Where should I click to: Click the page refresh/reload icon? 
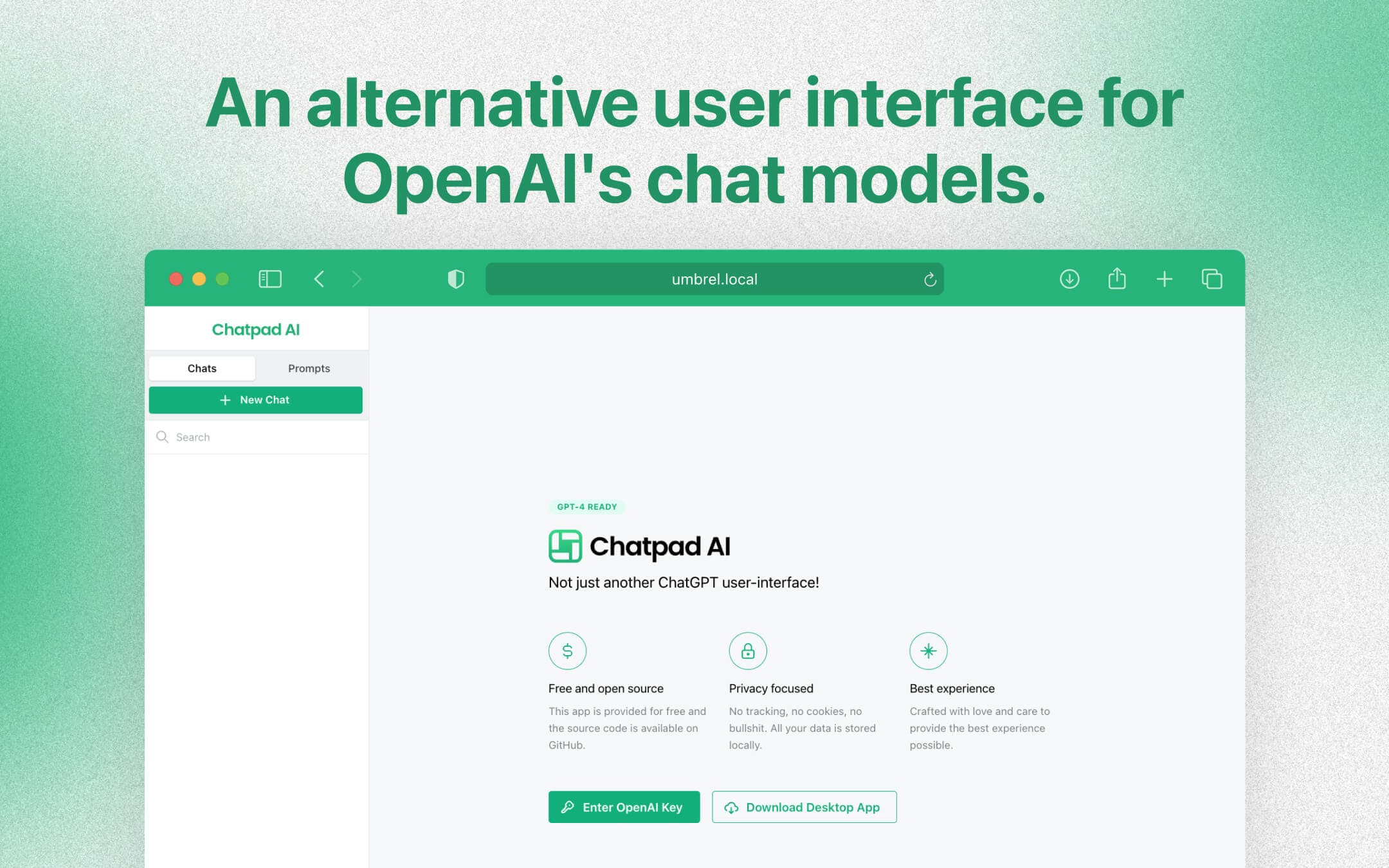929,280
